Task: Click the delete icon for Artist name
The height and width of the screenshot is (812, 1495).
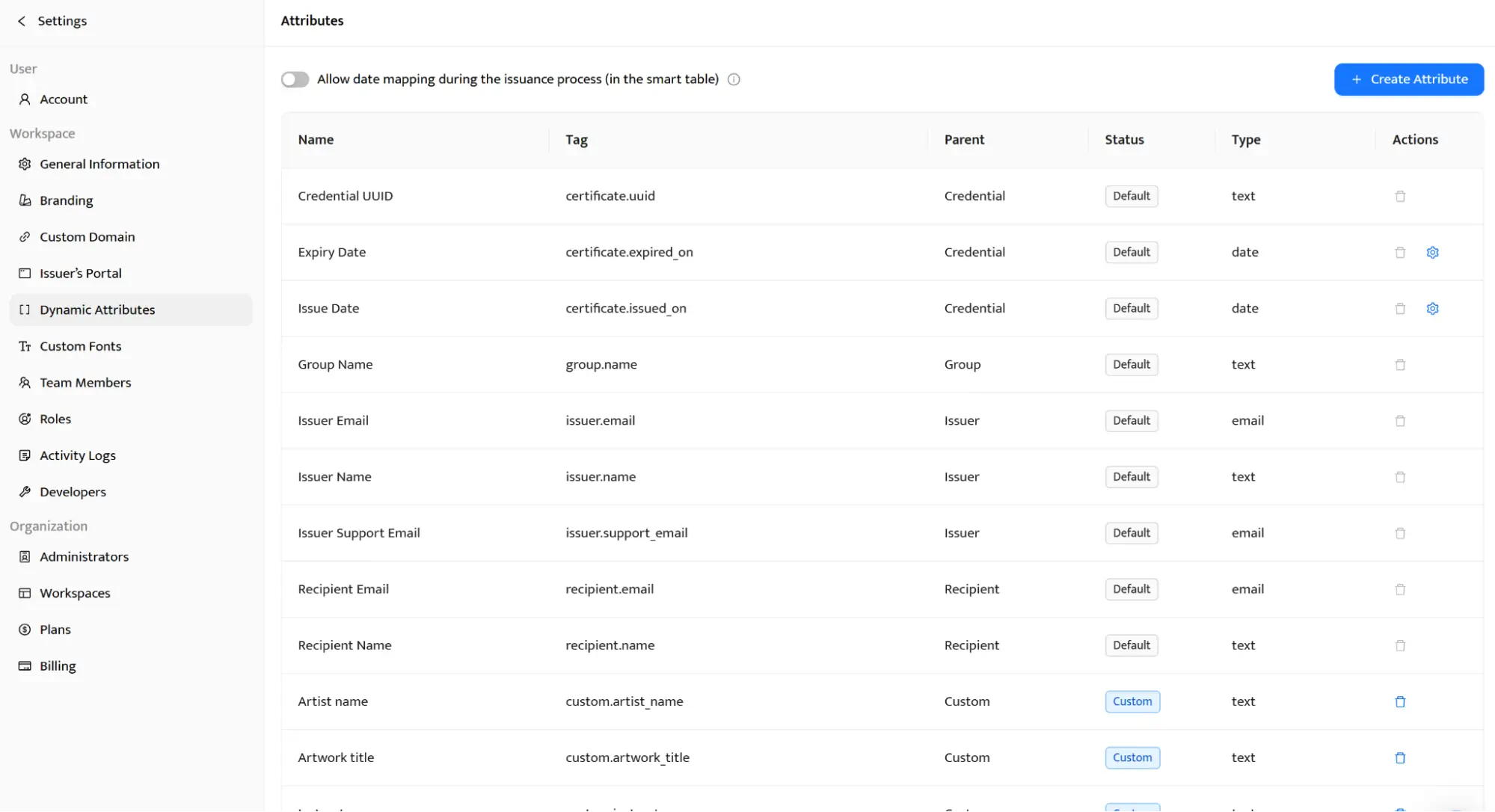Action: click(x=1400, y=701)
